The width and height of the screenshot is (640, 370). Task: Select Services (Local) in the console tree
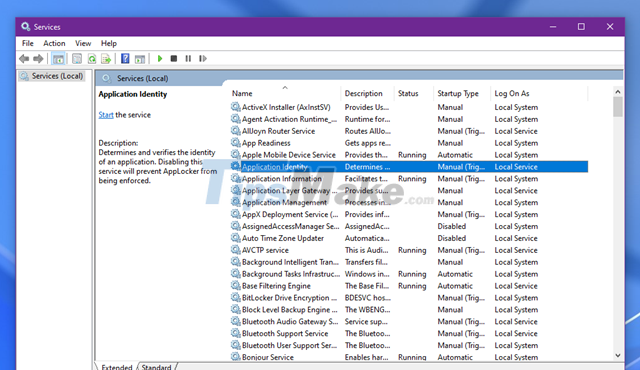[52, 76]
